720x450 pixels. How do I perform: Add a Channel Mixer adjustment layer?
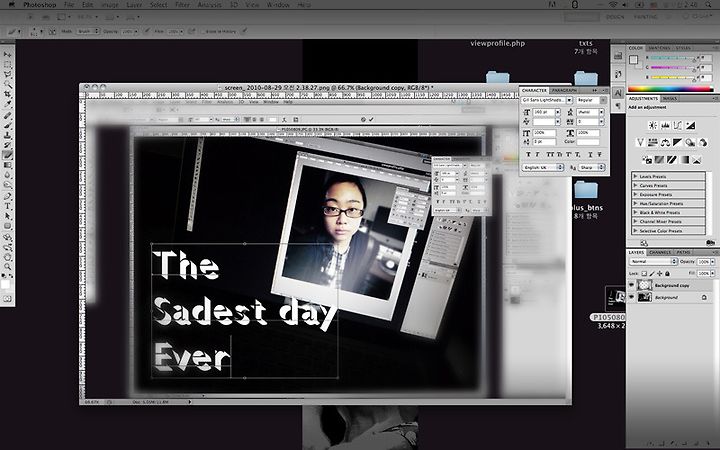coord(703,142)
